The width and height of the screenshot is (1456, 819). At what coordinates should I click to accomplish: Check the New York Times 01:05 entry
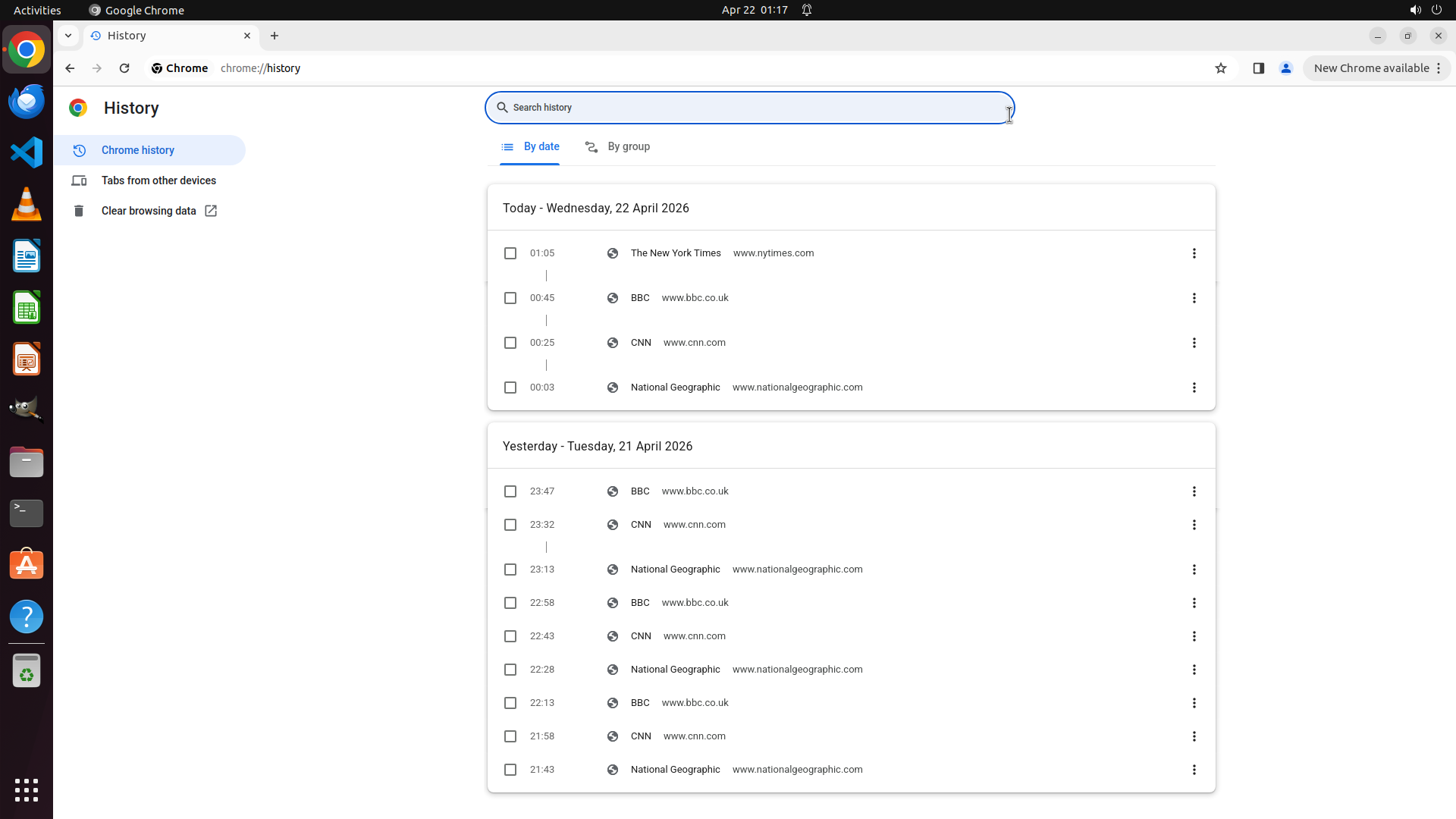(x=510, y=253)
